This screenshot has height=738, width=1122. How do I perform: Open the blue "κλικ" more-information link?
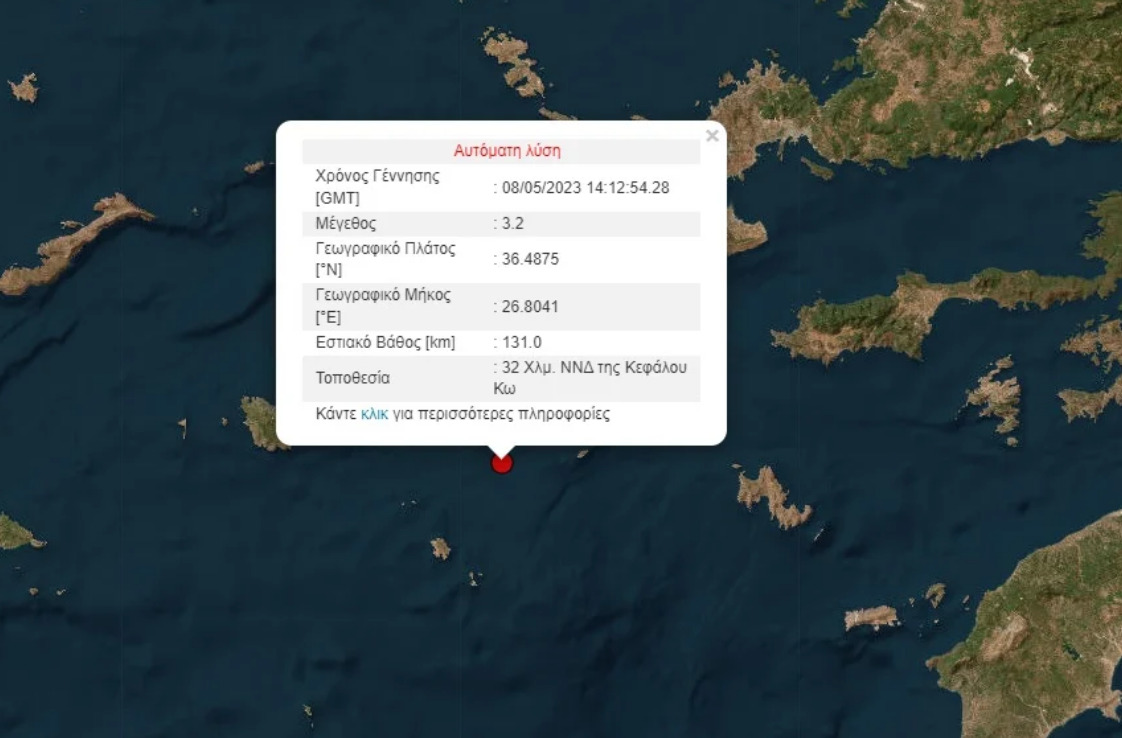click(374, 414)
